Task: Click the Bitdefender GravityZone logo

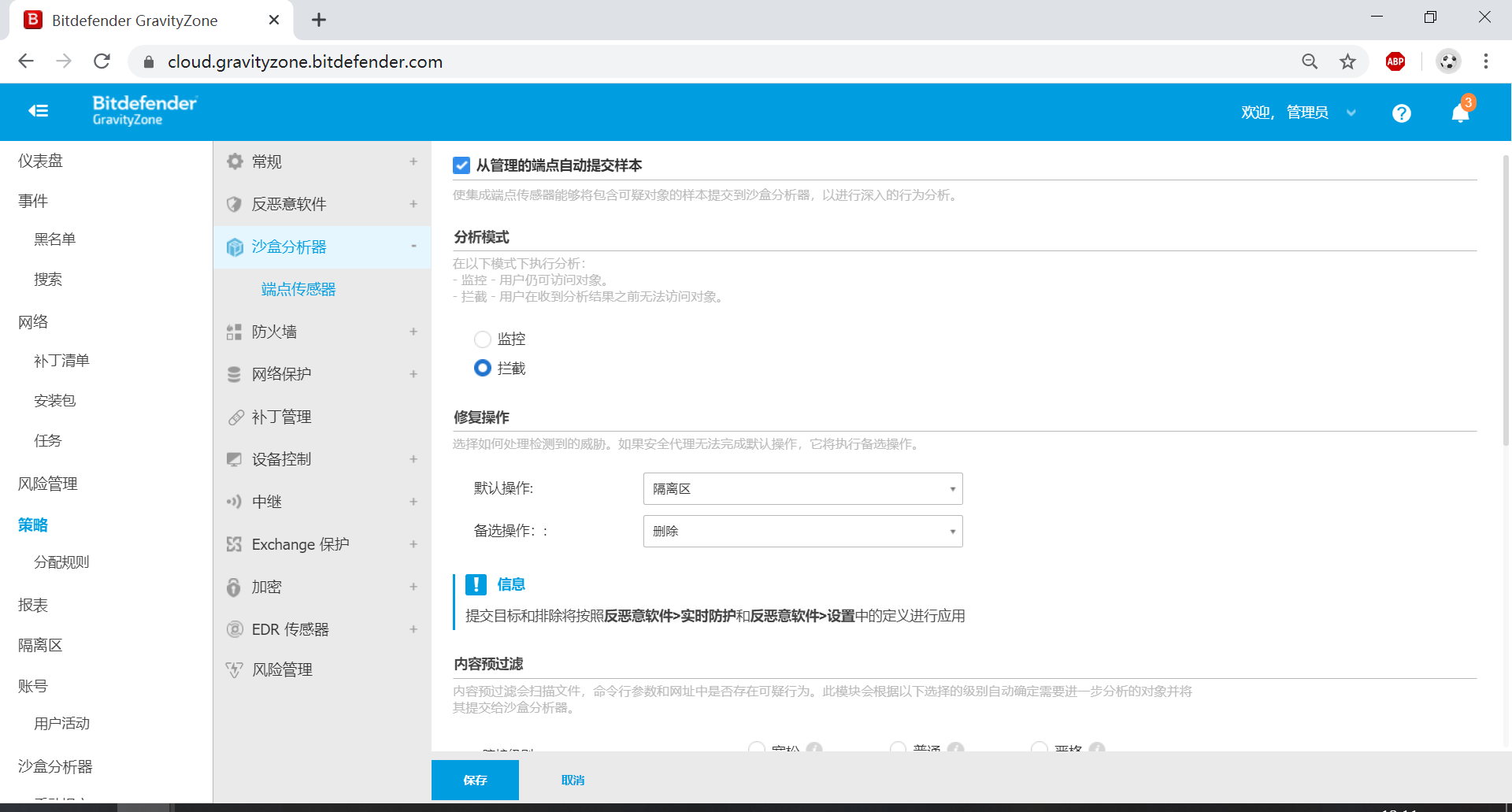Action: tap(145, 110)
